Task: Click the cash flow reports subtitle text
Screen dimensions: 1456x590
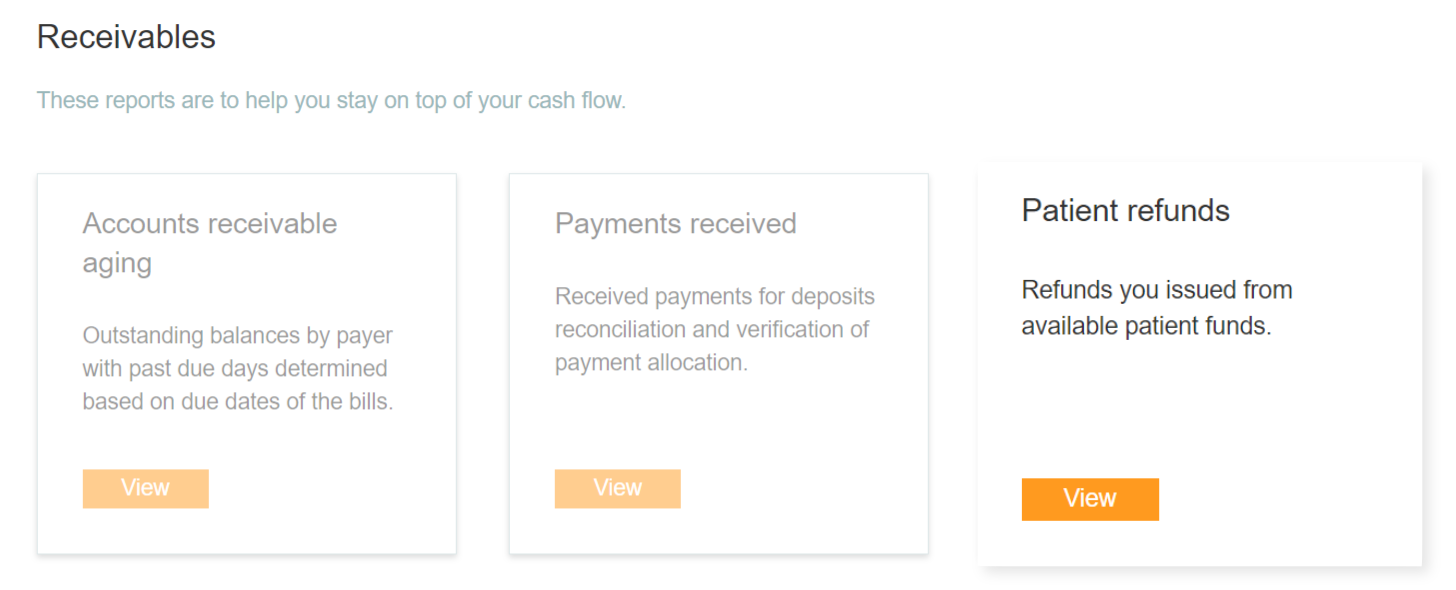Action: click(x=331, y=101)
